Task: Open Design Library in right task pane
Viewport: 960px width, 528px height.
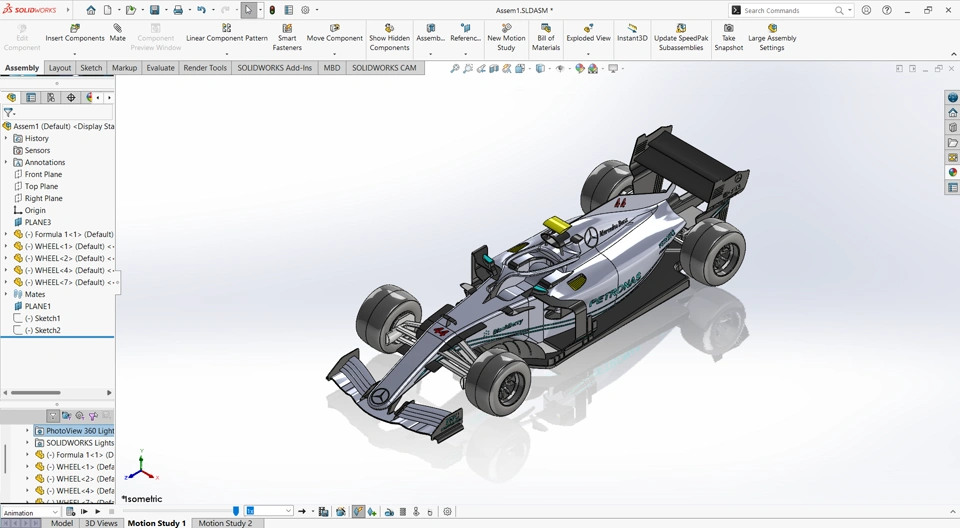Action: tap(953, 128)
